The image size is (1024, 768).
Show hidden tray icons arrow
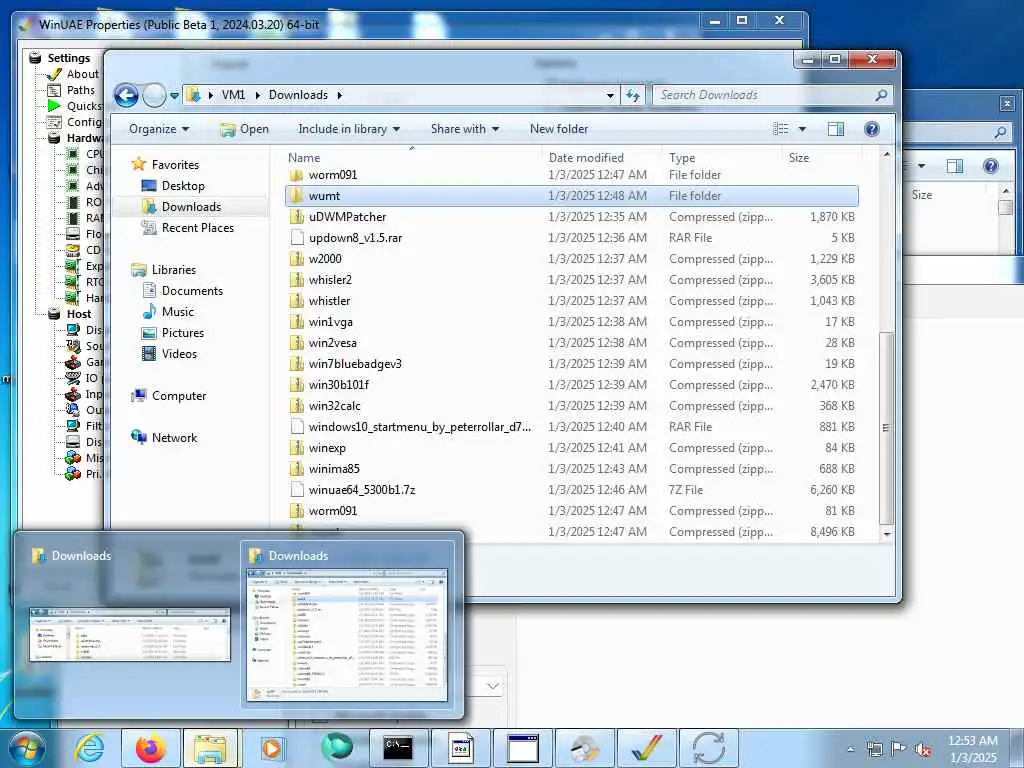tap(850, 750)
